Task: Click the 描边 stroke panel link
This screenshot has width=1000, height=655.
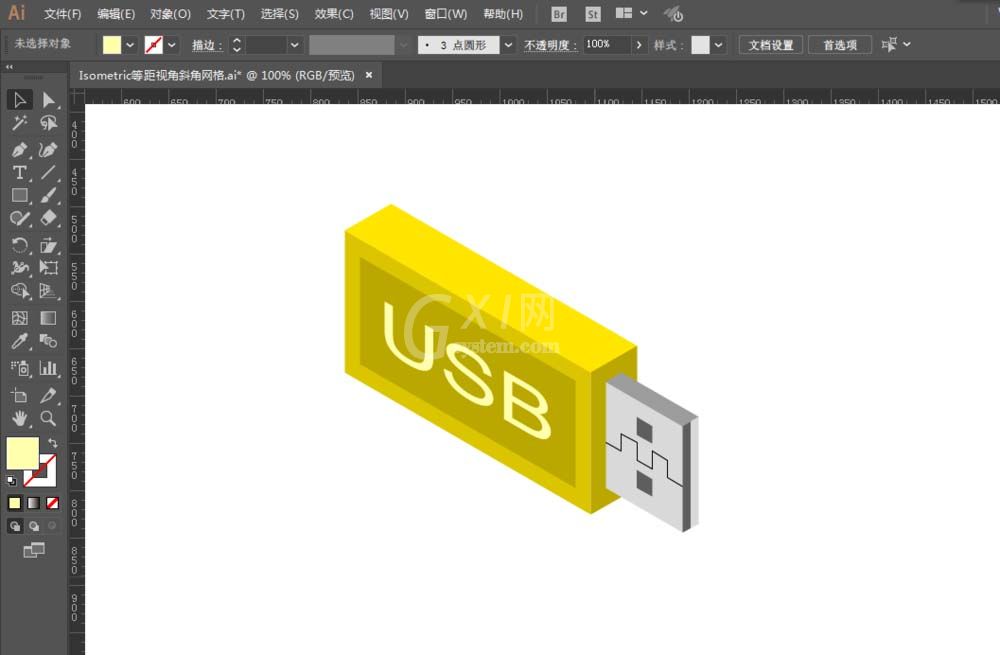Action: 207,45
